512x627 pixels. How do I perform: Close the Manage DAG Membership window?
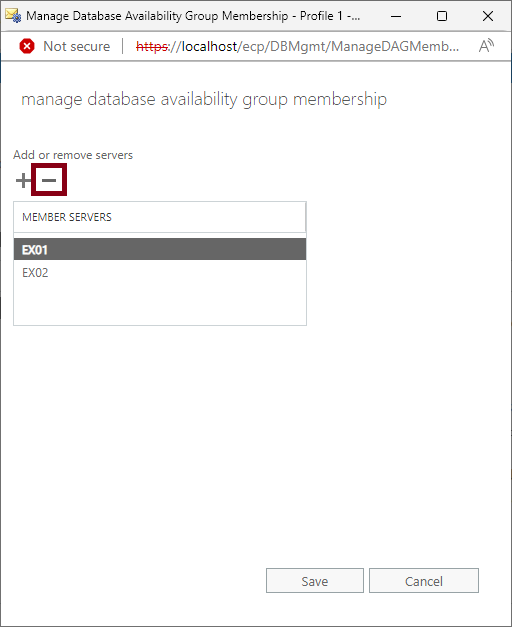[488, 16]
